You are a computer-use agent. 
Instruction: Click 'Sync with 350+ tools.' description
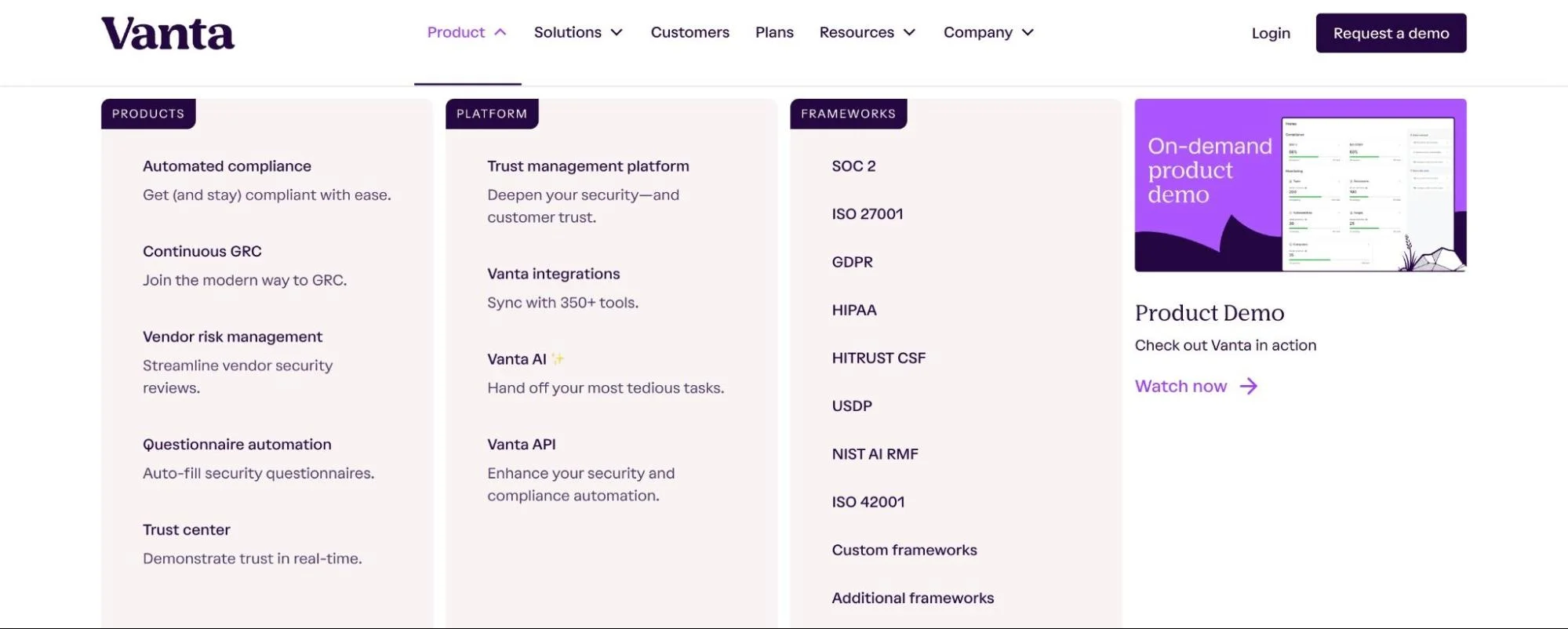[x=562, y=303]
